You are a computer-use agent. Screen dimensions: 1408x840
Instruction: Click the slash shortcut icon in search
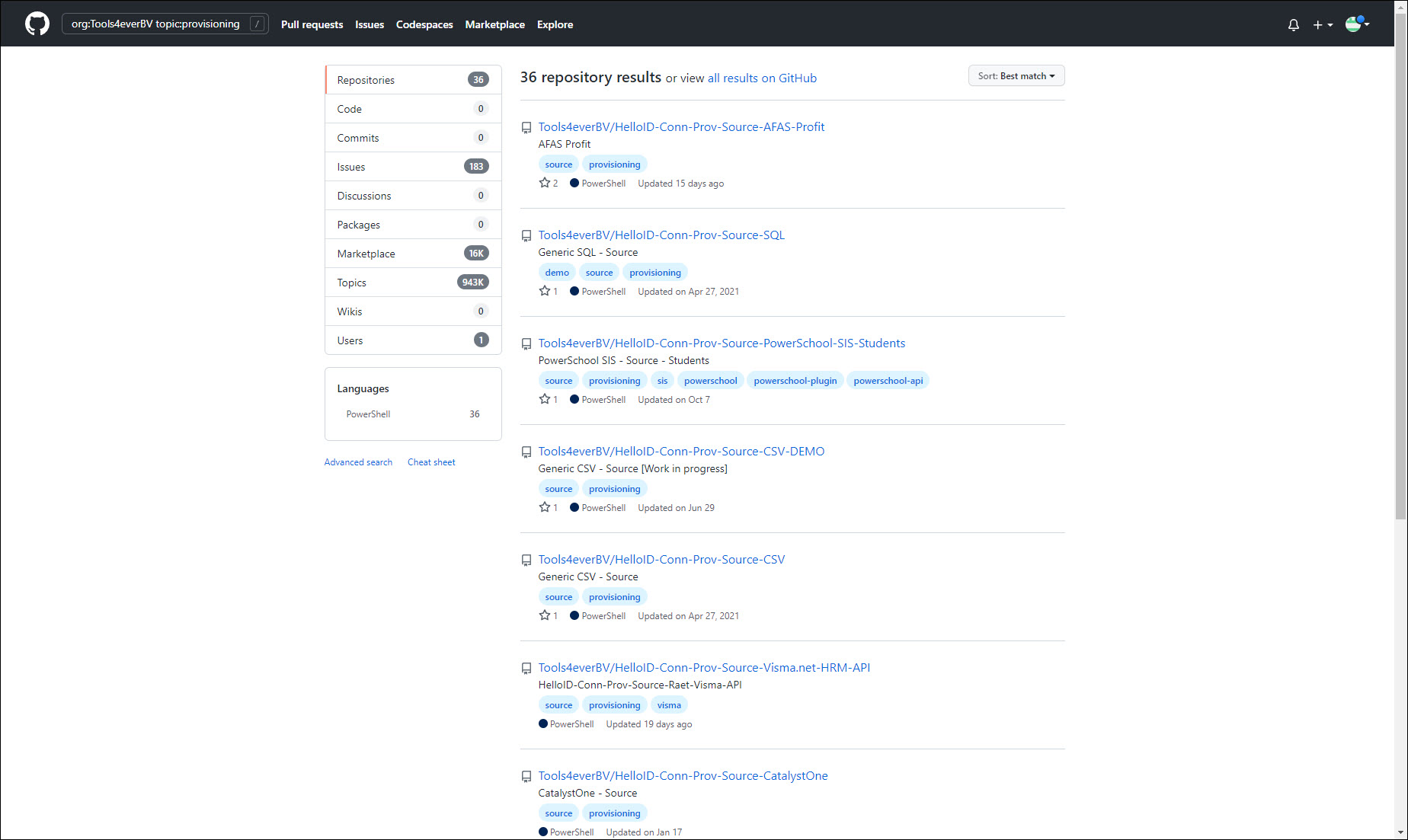click(x=258, y=24)
